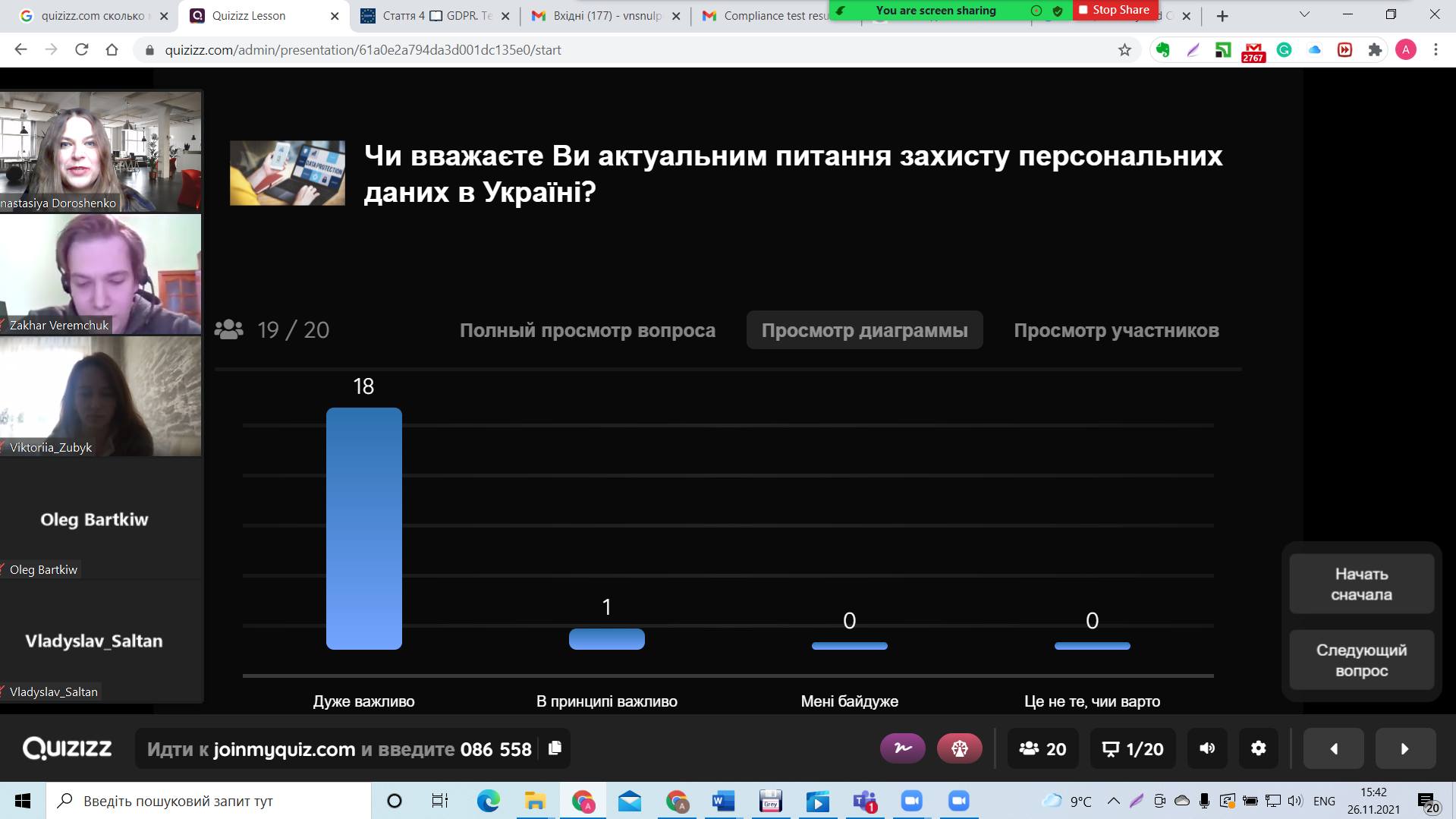Stop Share in the Zoom sharing bar

(1114, 10)
